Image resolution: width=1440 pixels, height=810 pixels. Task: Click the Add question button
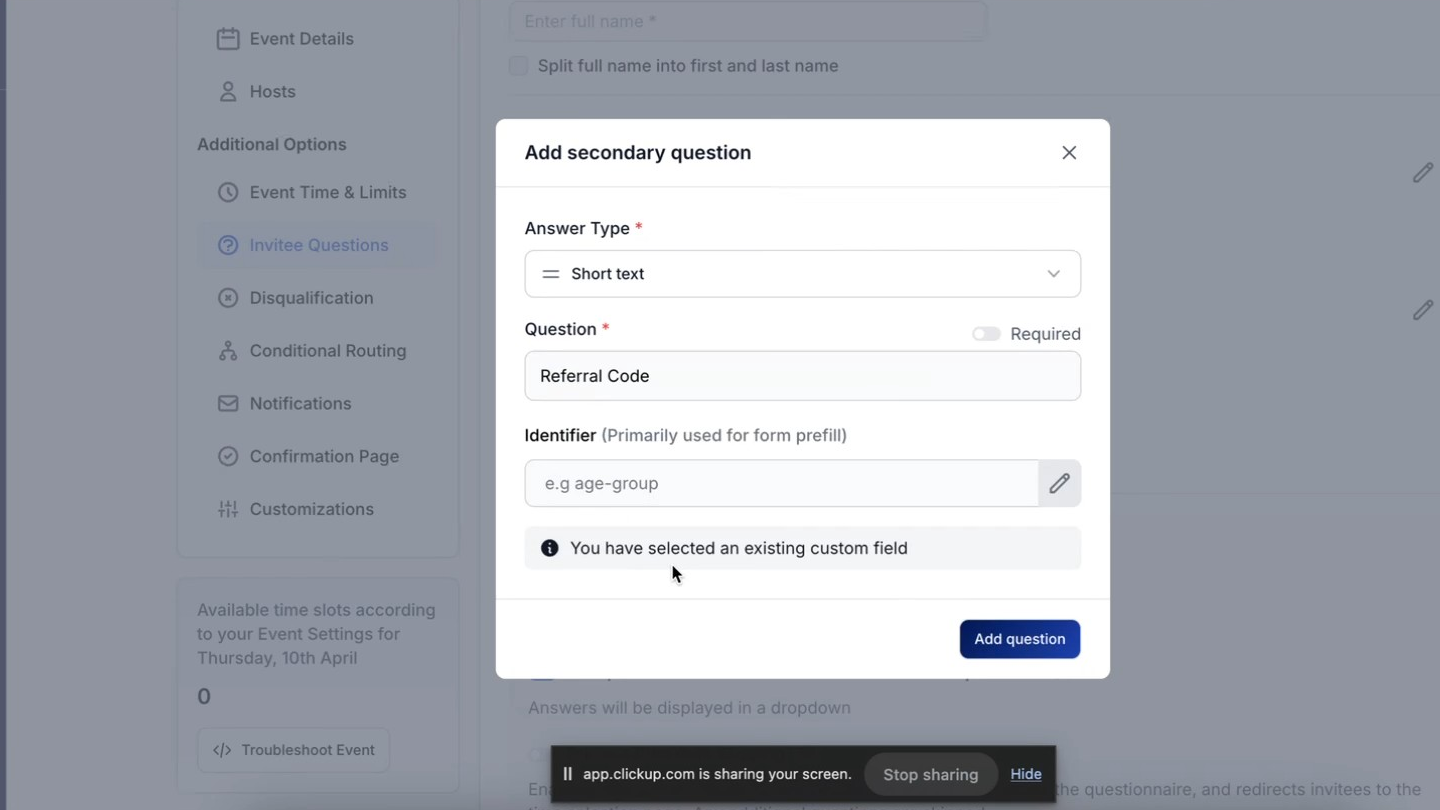pyautogui.click(x=1019, y=639)
